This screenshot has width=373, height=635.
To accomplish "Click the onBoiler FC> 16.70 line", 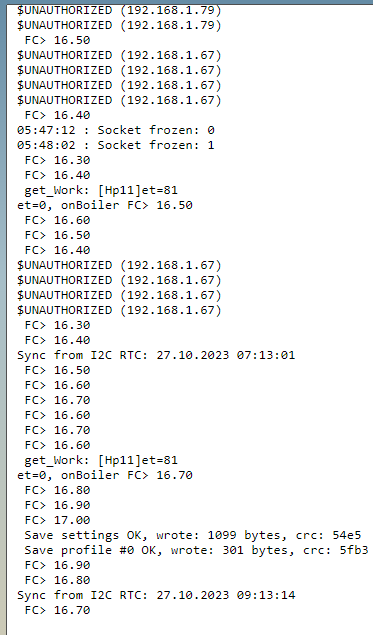I will (x=104, y=475).
